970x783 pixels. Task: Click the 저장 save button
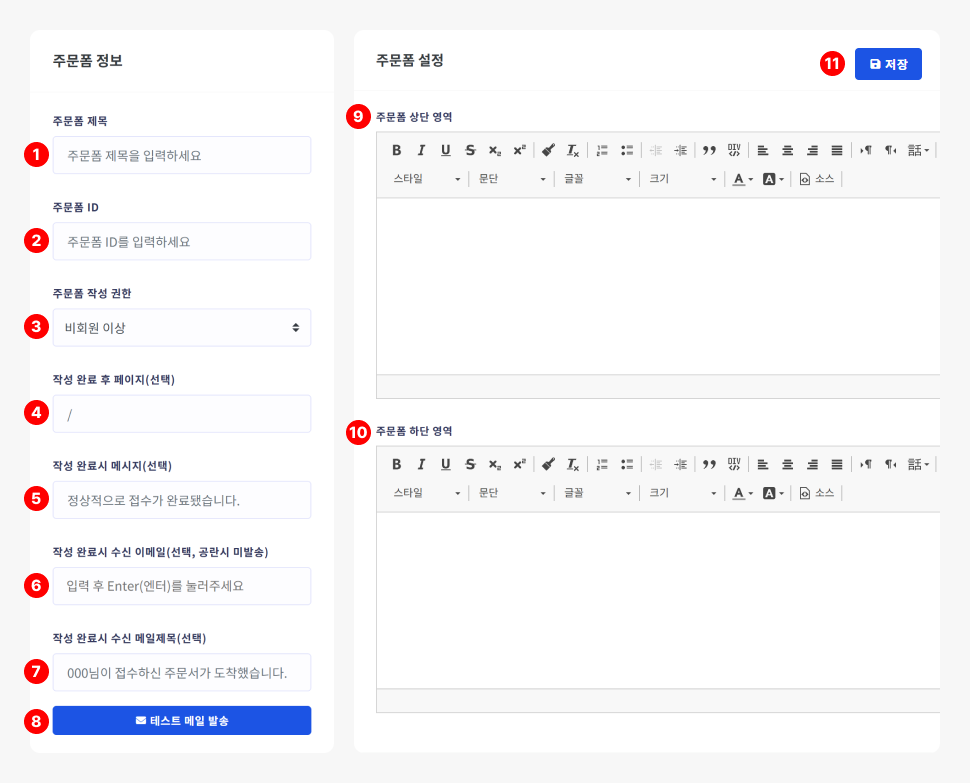[888, 64]
